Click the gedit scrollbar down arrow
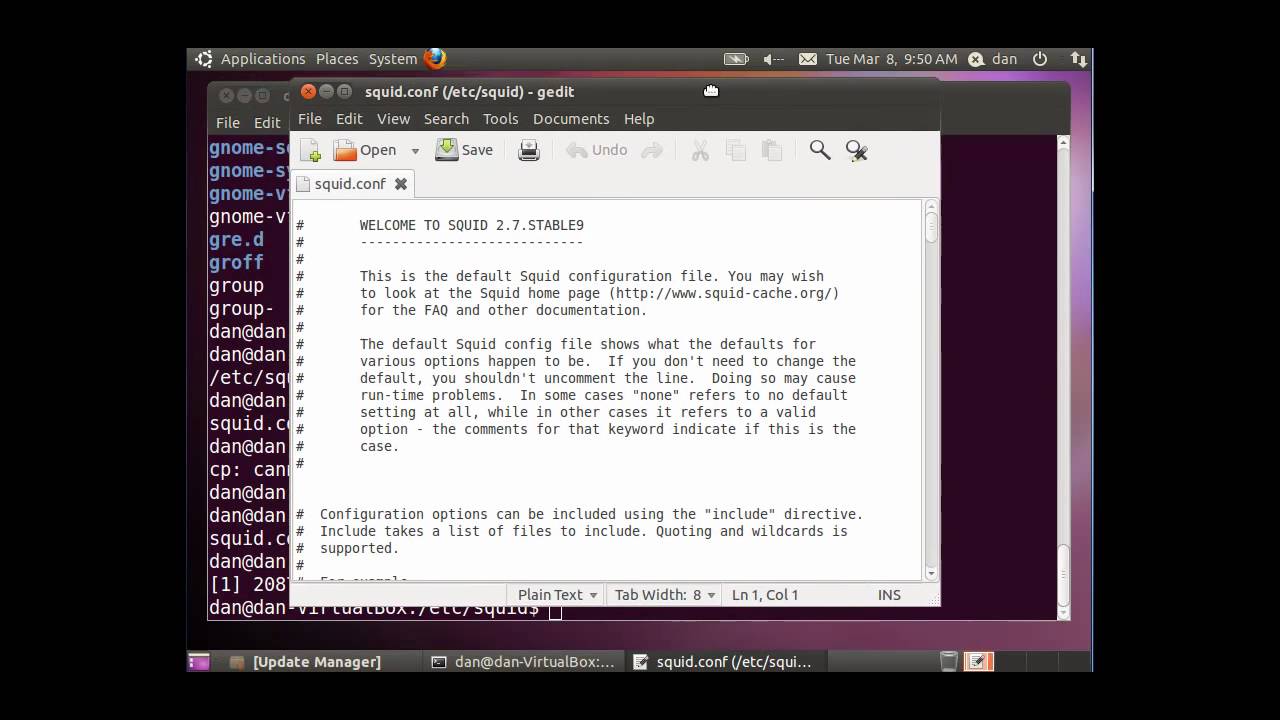Image resolution: width=1280 pixels, height=720 pixels. tap(931, 573)
